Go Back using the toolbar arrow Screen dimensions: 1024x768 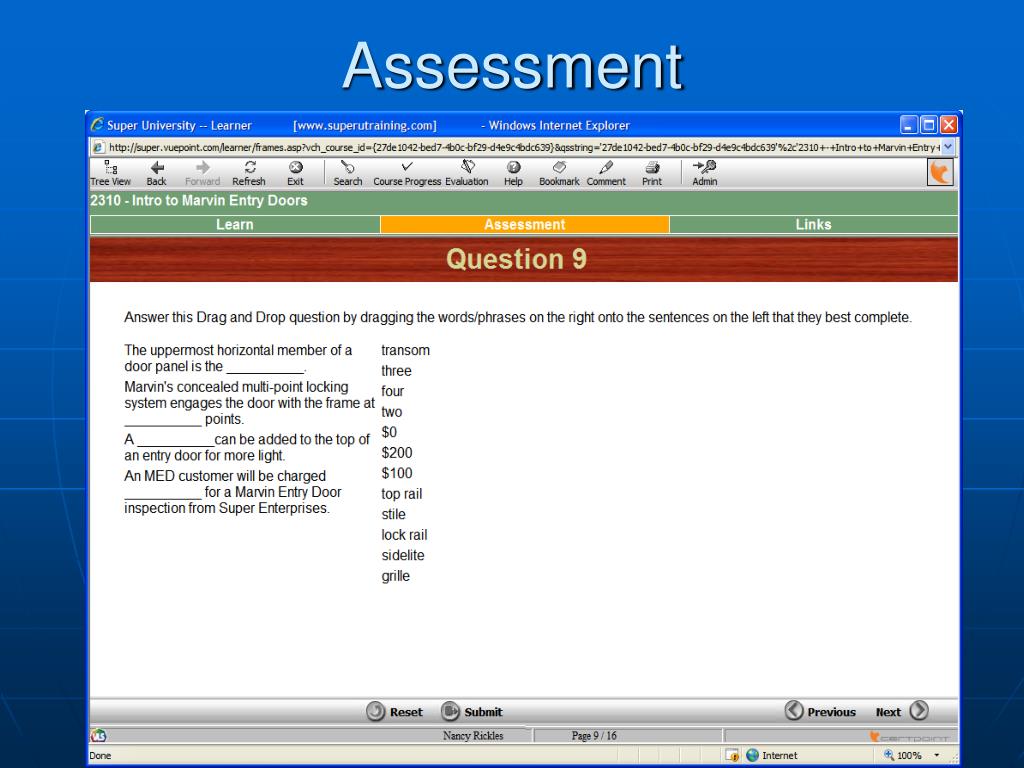156,174
